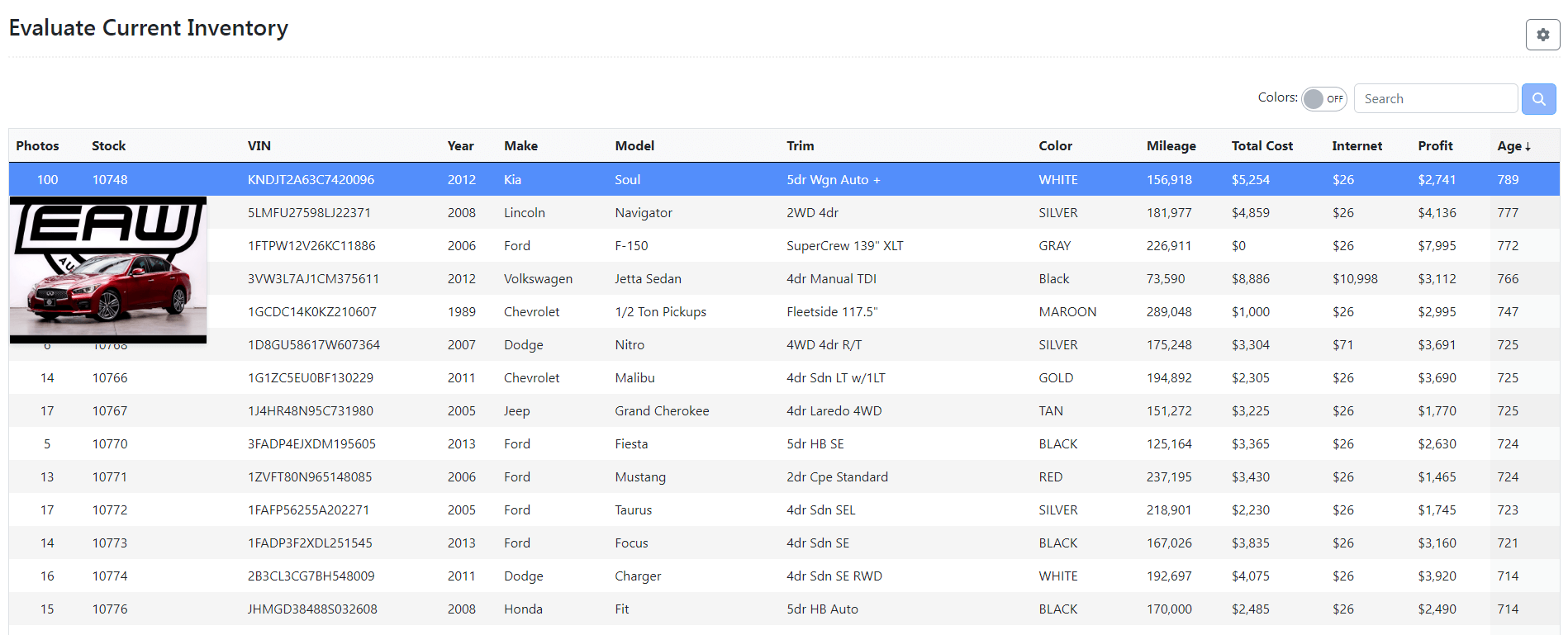Select the highlighted Kia Soul row
This screenshot has height=635, width=1568.
[x=627, y=180]
